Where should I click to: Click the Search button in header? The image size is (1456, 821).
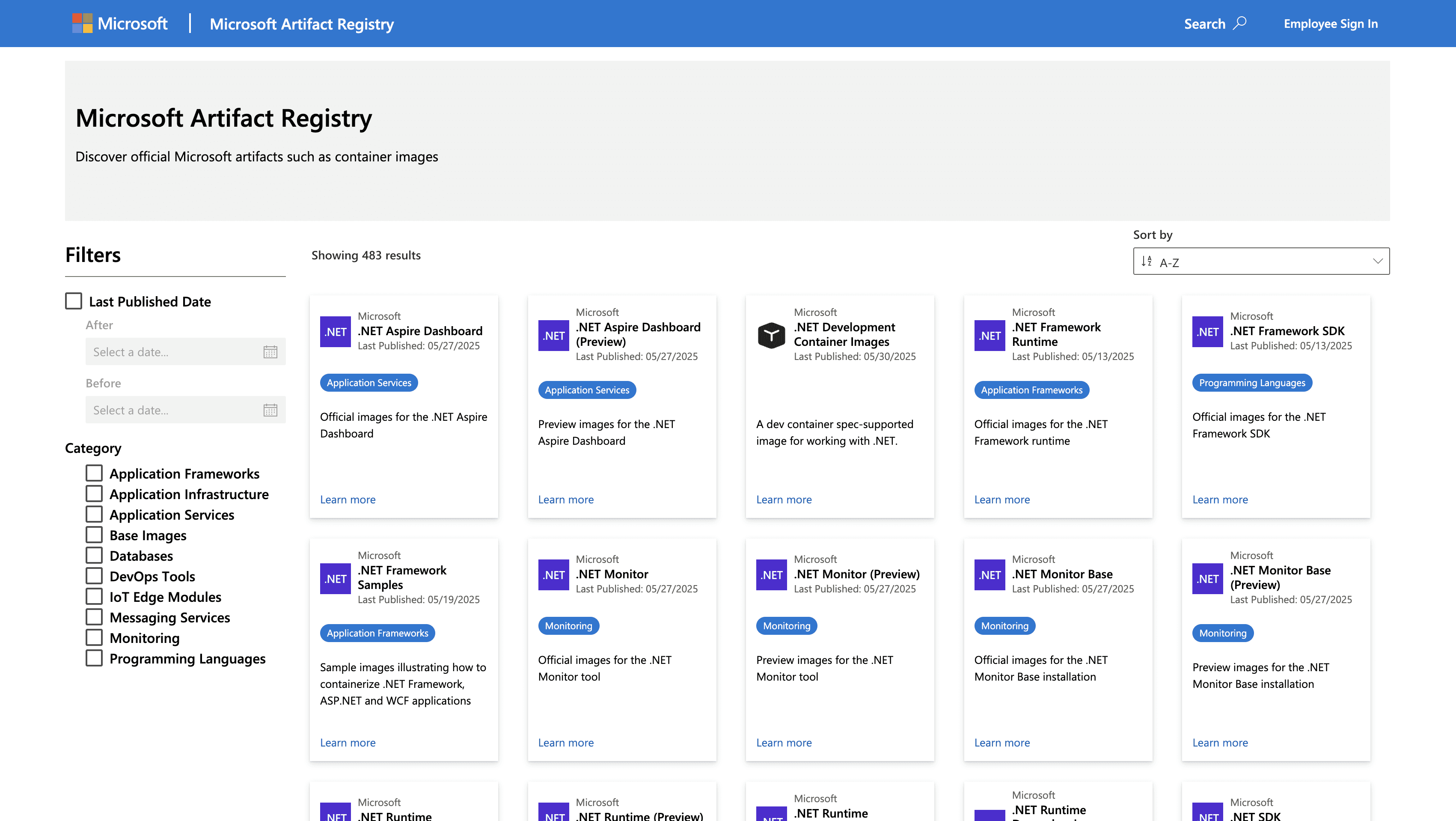(x=1215, y=23)
